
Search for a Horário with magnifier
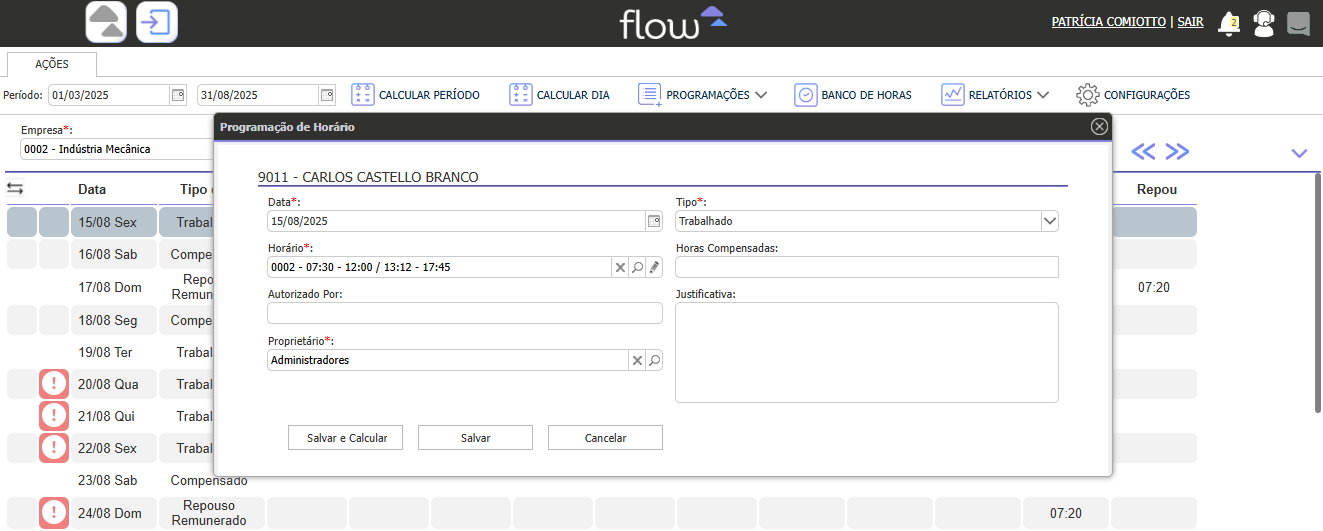637,267
